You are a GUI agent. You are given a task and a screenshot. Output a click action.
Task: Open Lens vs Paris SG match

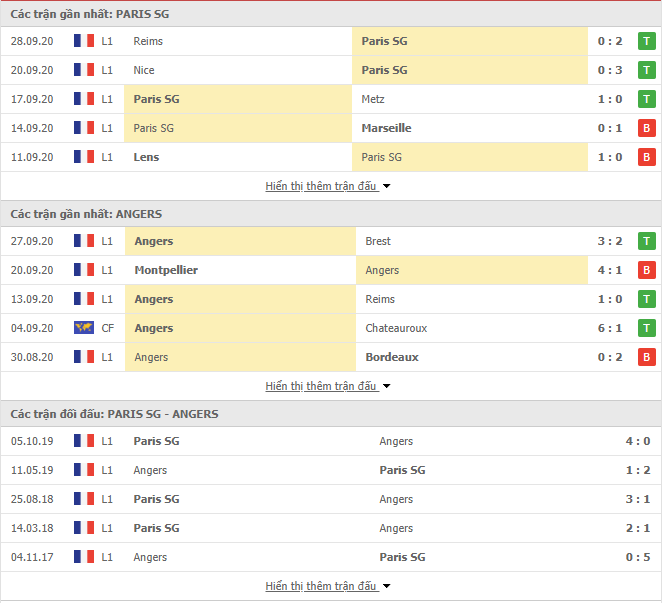tap(331, 157)
